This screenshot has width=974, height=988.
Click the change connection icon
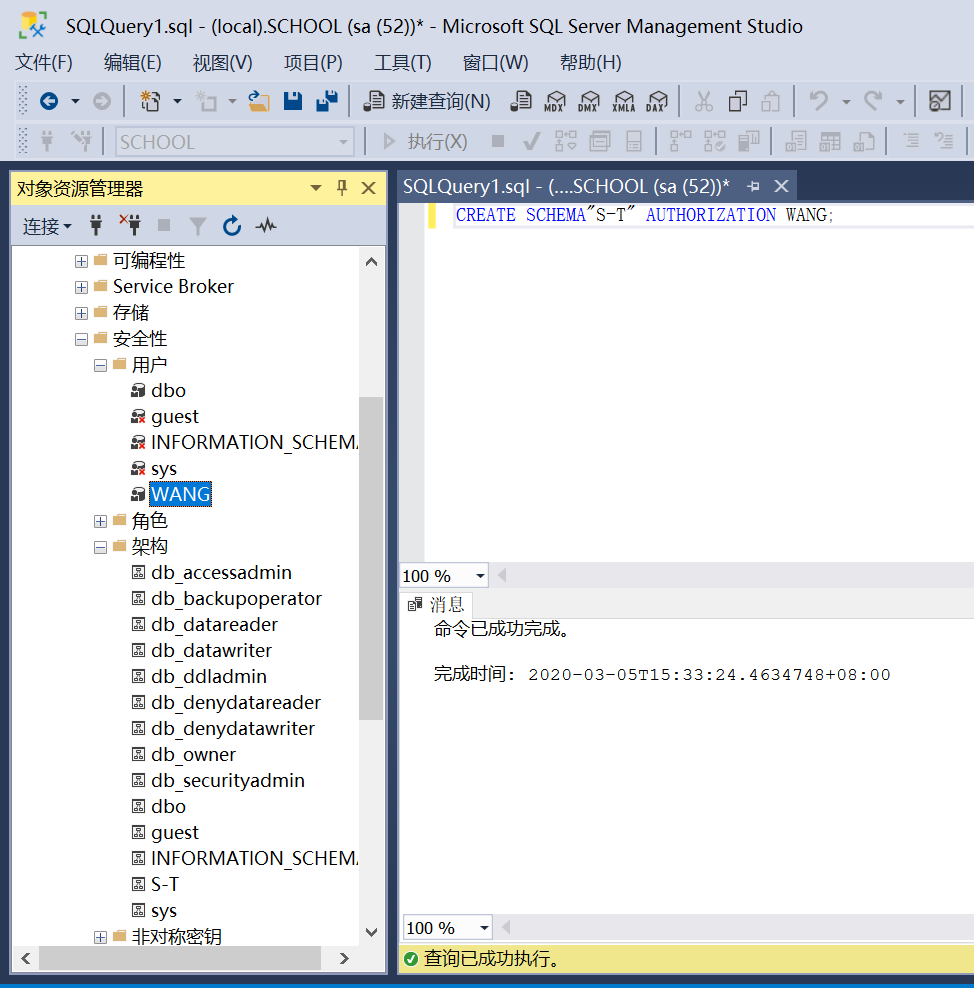[x=82, y=141]
